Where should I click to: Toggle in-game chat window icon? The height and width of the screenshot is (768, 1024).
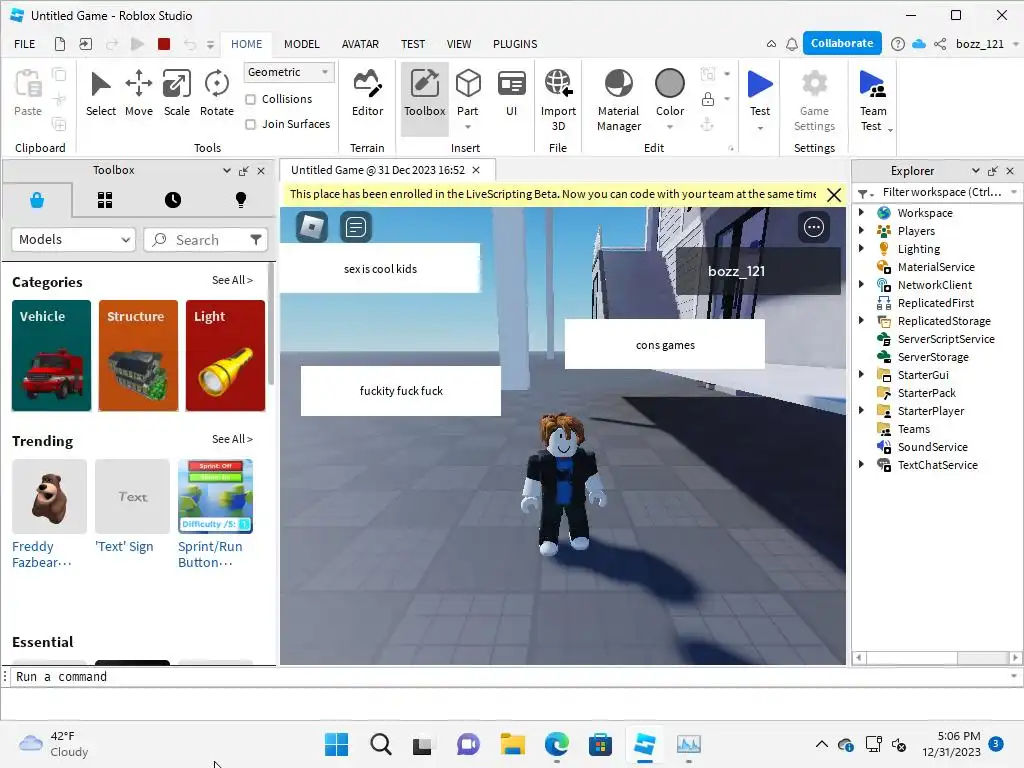pos(356,227)
